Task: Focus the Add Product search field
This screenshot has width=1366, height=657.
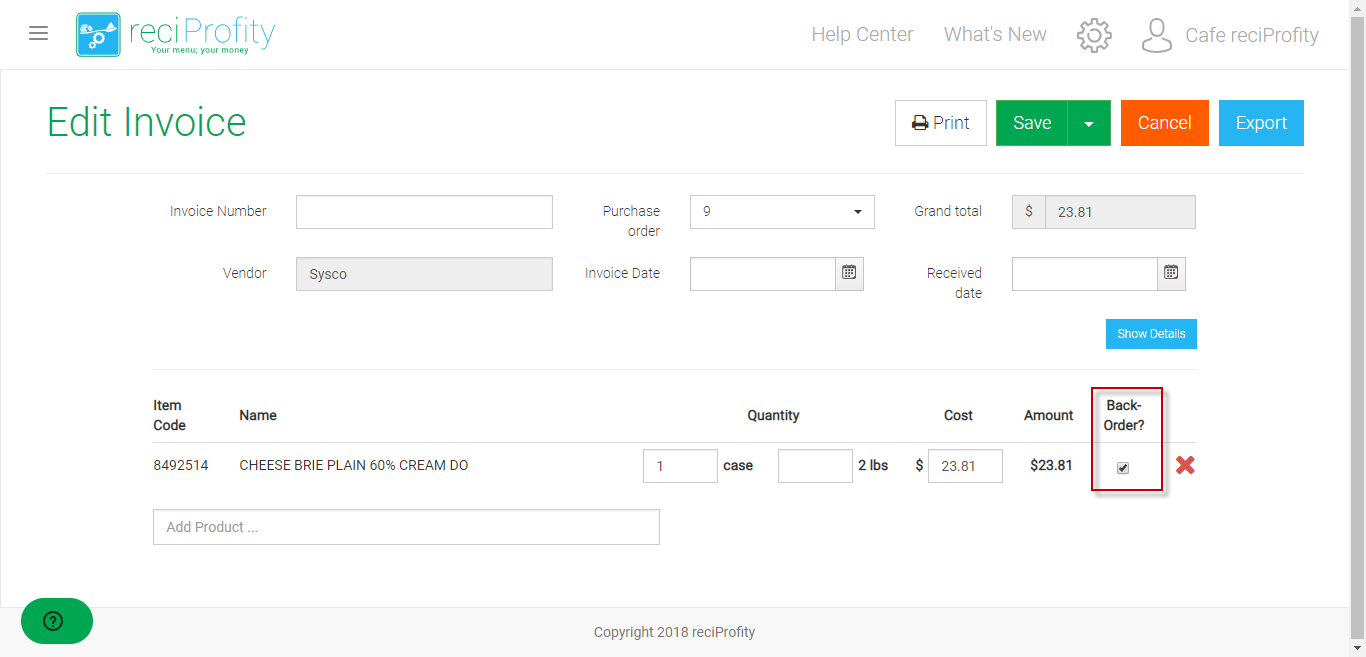Action: pos(406,527)
